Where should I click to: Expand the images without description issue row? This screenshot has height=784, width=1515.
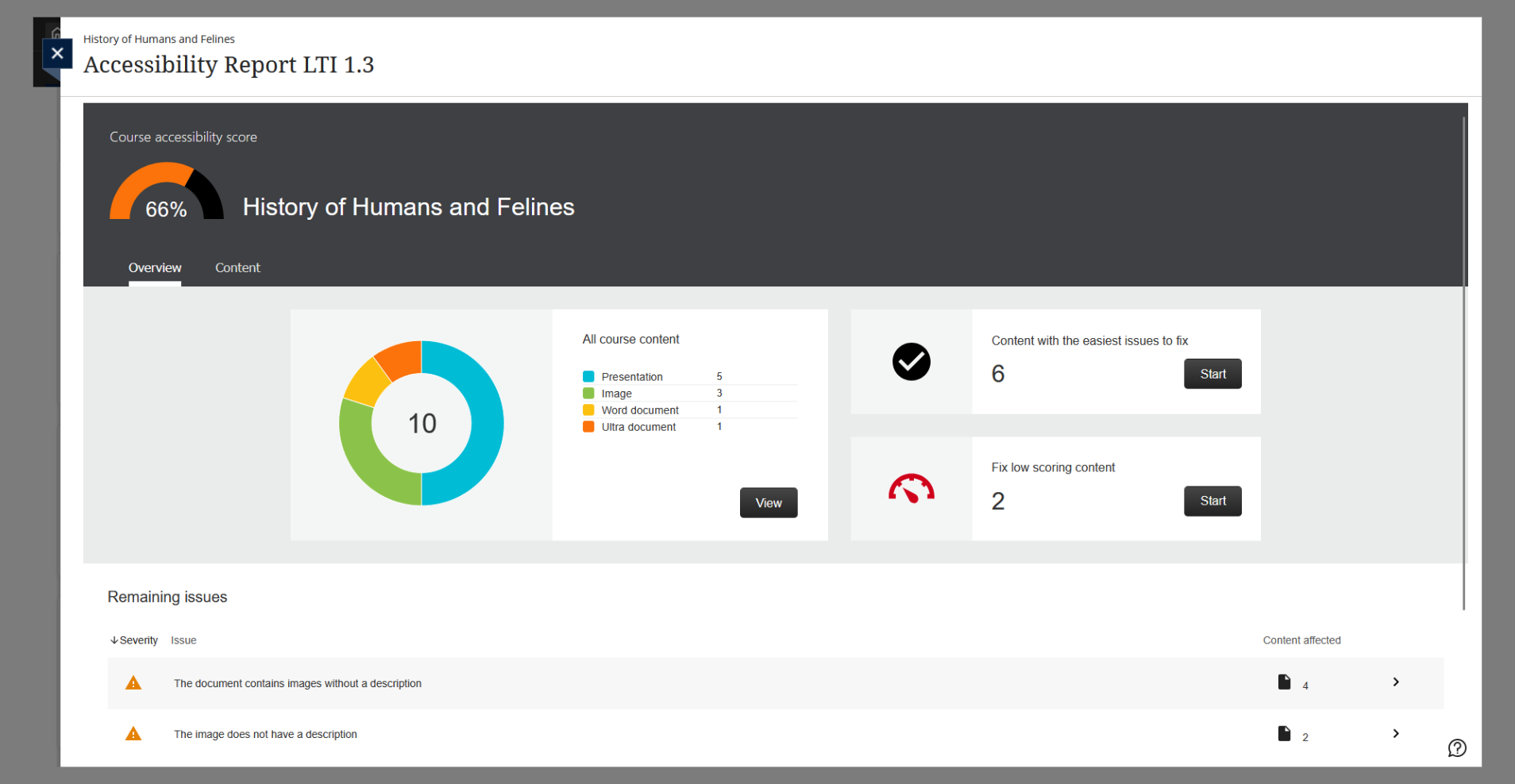pos(1395,682)
